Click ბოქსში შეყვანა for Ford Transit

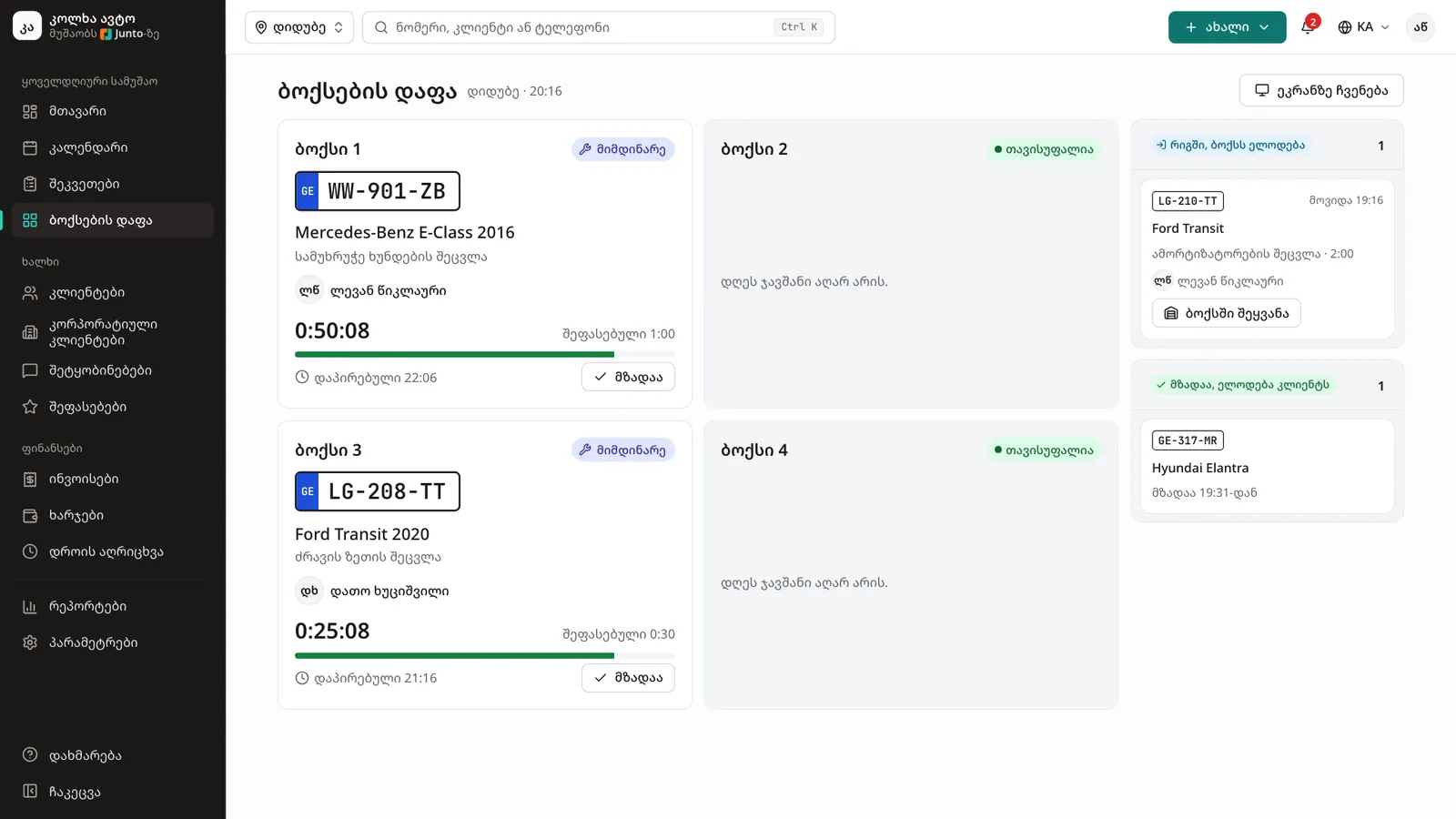1226,313
